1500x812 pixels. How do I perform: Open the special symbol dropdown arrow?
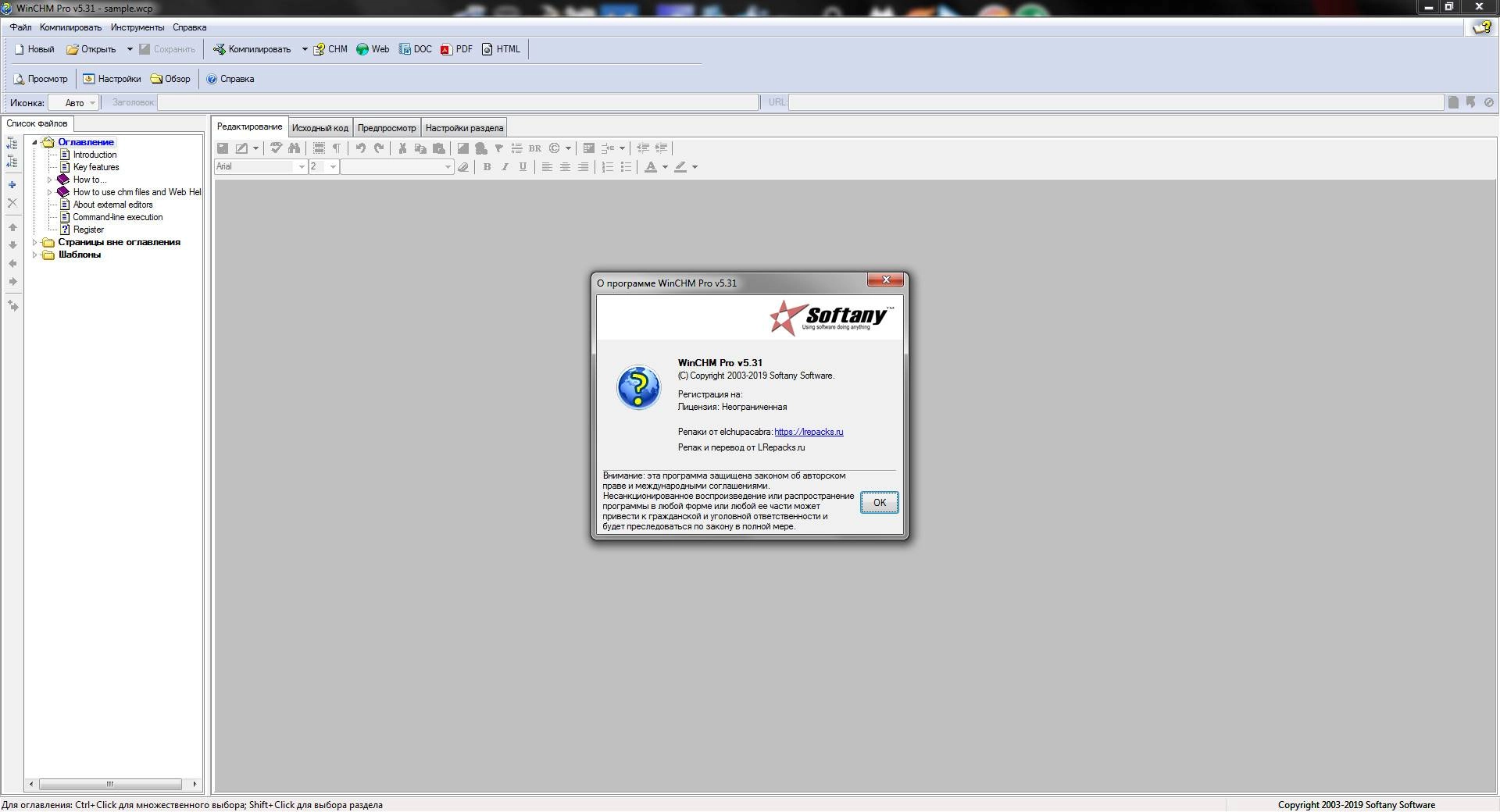pyautogui.click(x=568, y=148)
